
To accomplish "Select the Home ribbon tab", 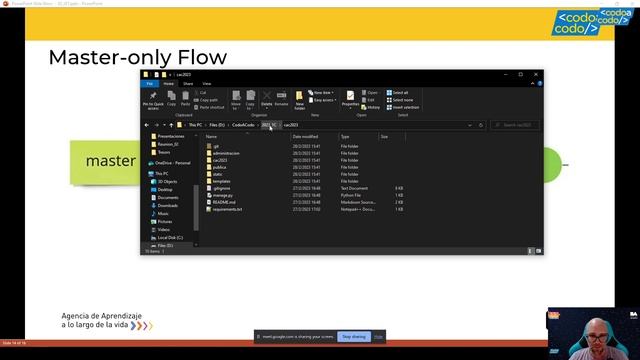I will tap(169, 84).
